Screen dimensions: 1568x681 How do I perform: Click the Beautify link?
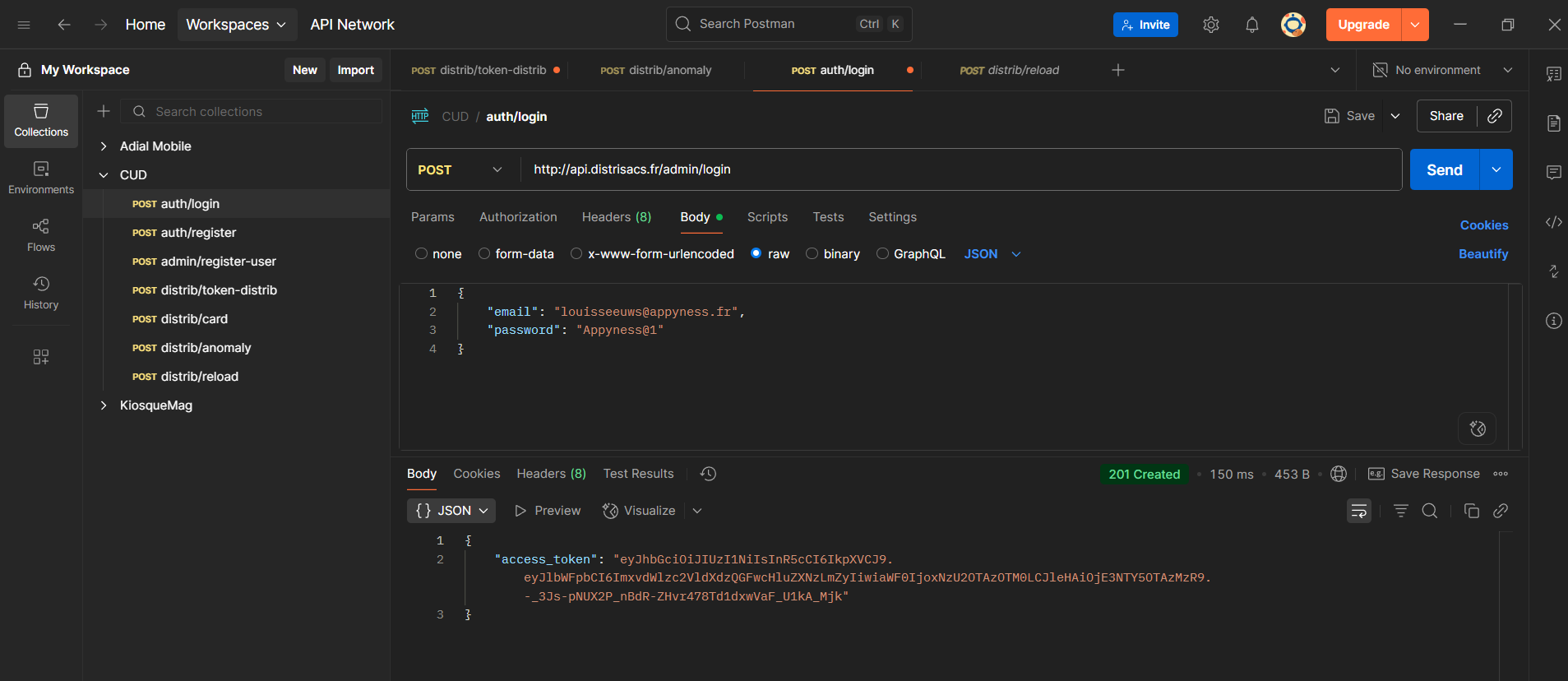(1482, 254)
